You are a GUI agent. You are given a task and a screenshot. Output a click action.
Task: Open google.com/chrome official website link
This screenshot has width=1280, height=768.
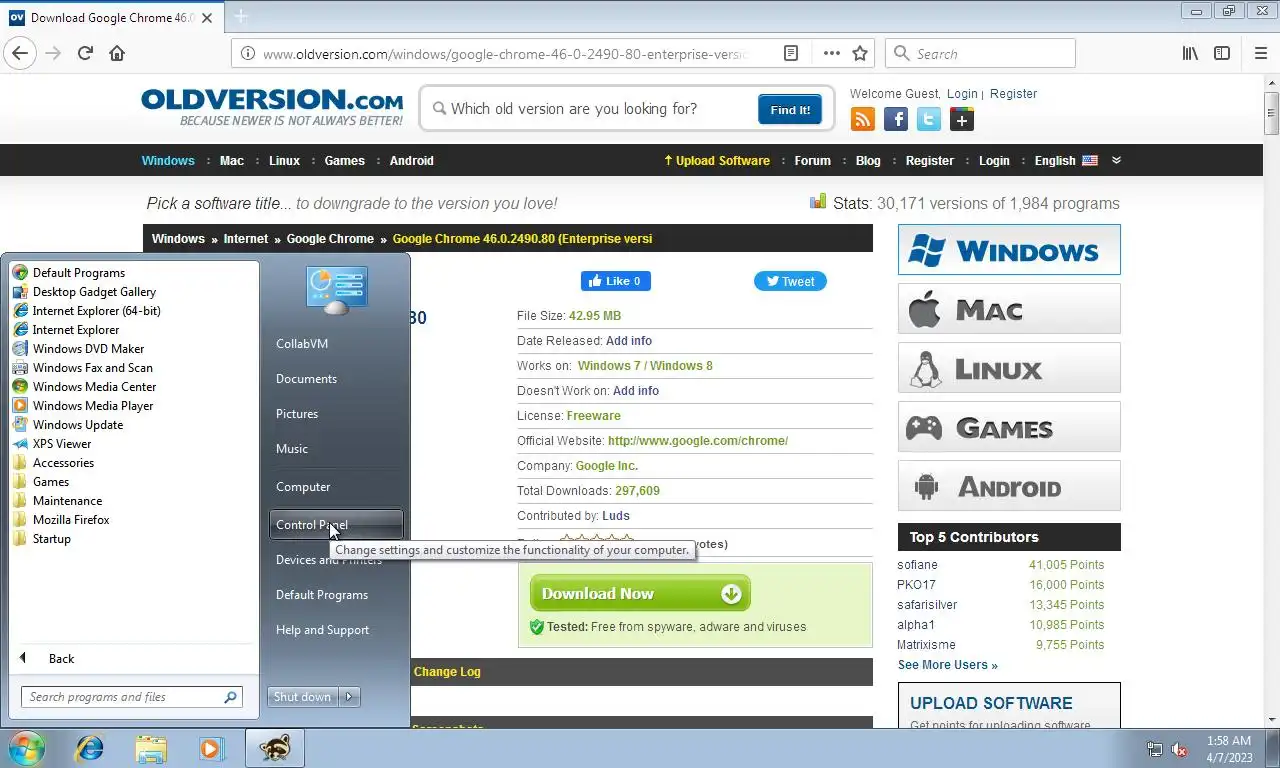point(698,440)
